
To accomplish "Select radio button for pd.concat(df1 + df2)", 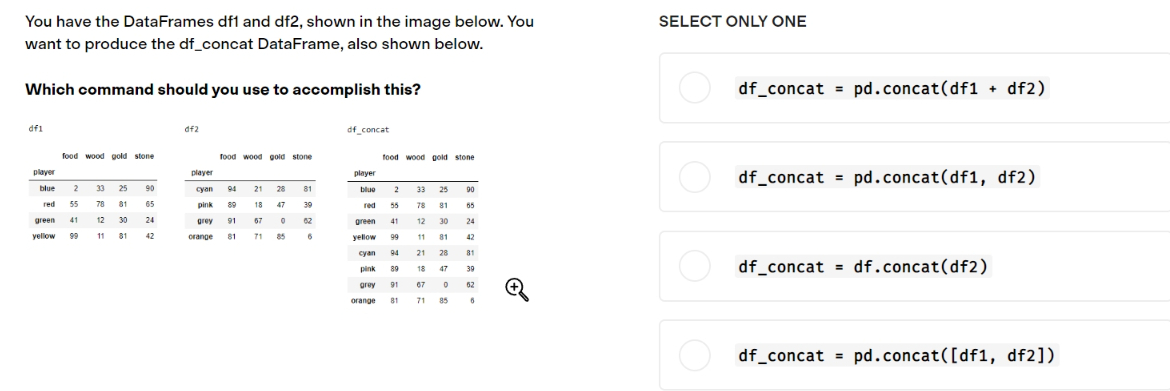I will (x=694, y=88).
